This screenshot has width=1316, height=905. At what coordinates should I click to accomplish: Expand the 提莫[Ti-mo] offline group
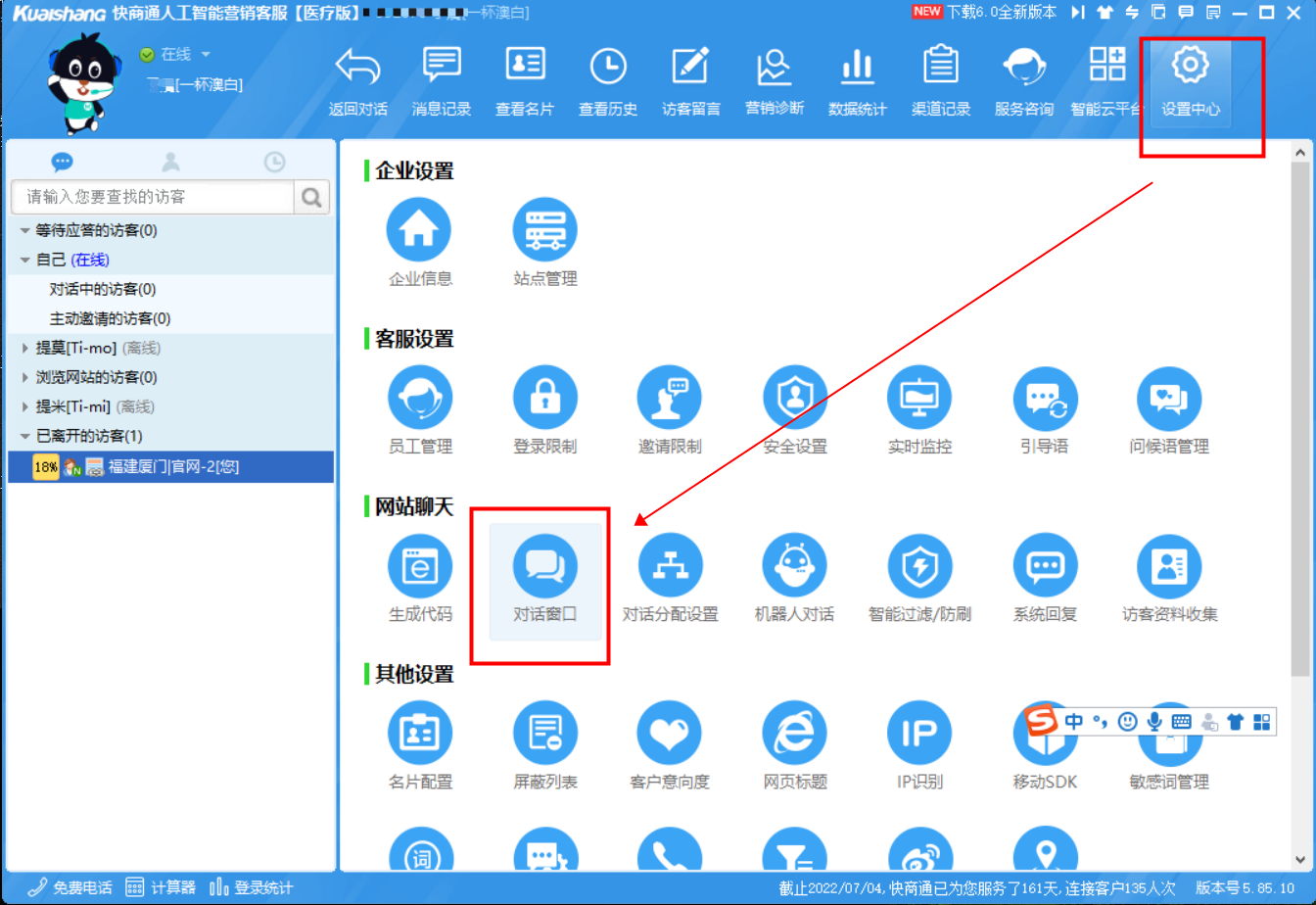pyautogui.click(x=25, y=348)
